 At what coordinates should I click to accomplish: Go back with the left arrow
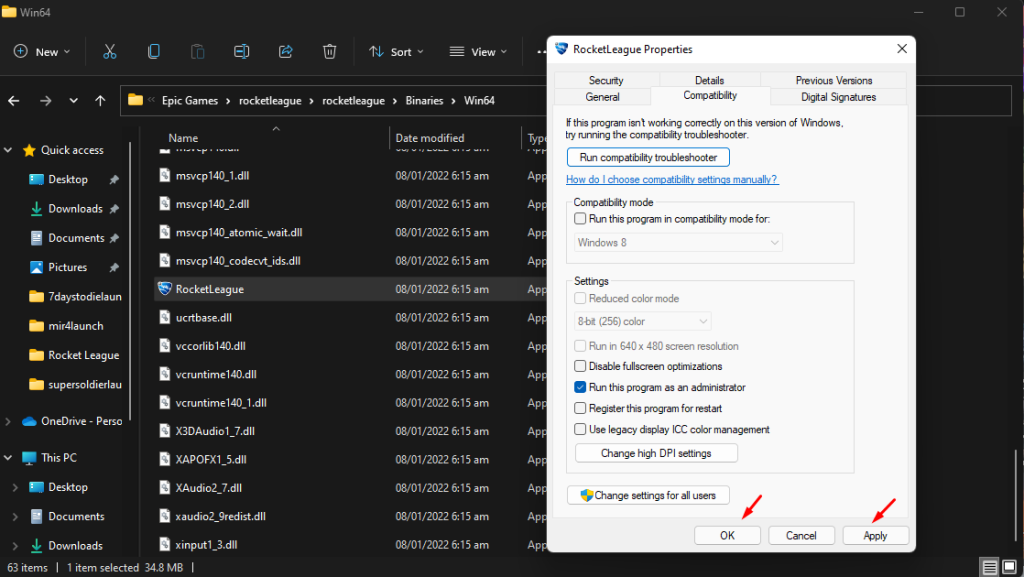click(x=14, y=101)
